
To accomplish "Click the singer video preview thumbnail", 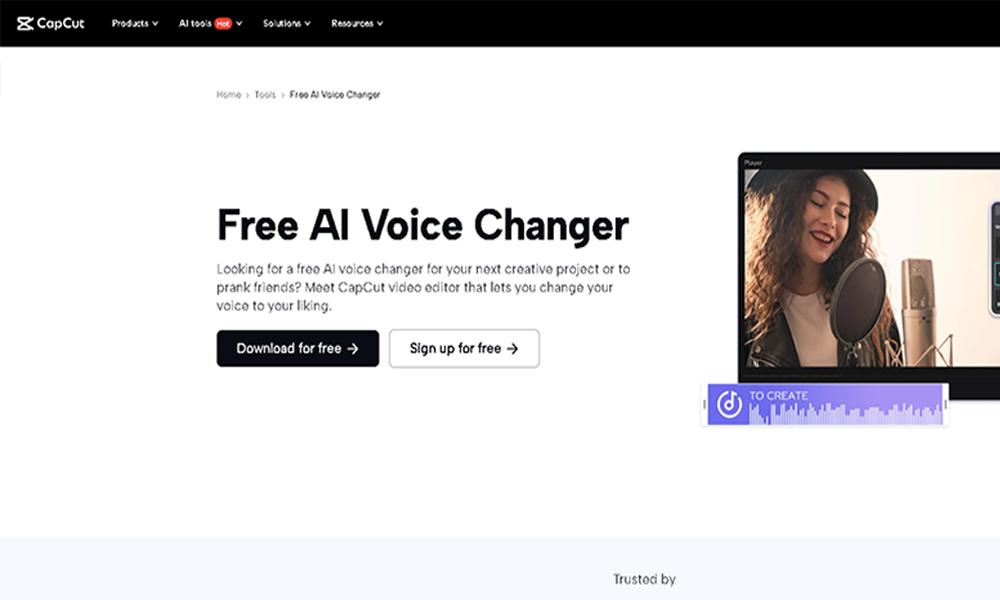I will point(872,268).
